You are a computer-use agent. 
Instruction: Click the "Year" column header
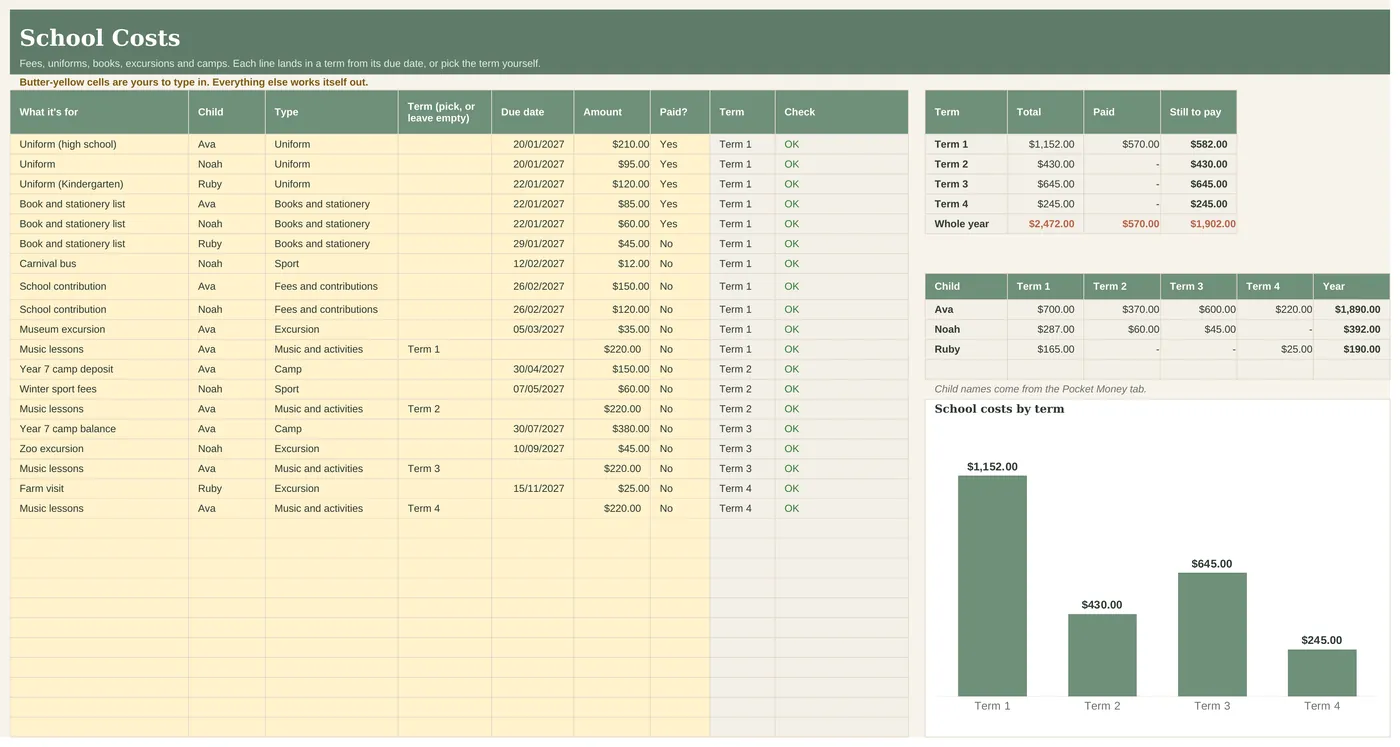(1351, 286)
